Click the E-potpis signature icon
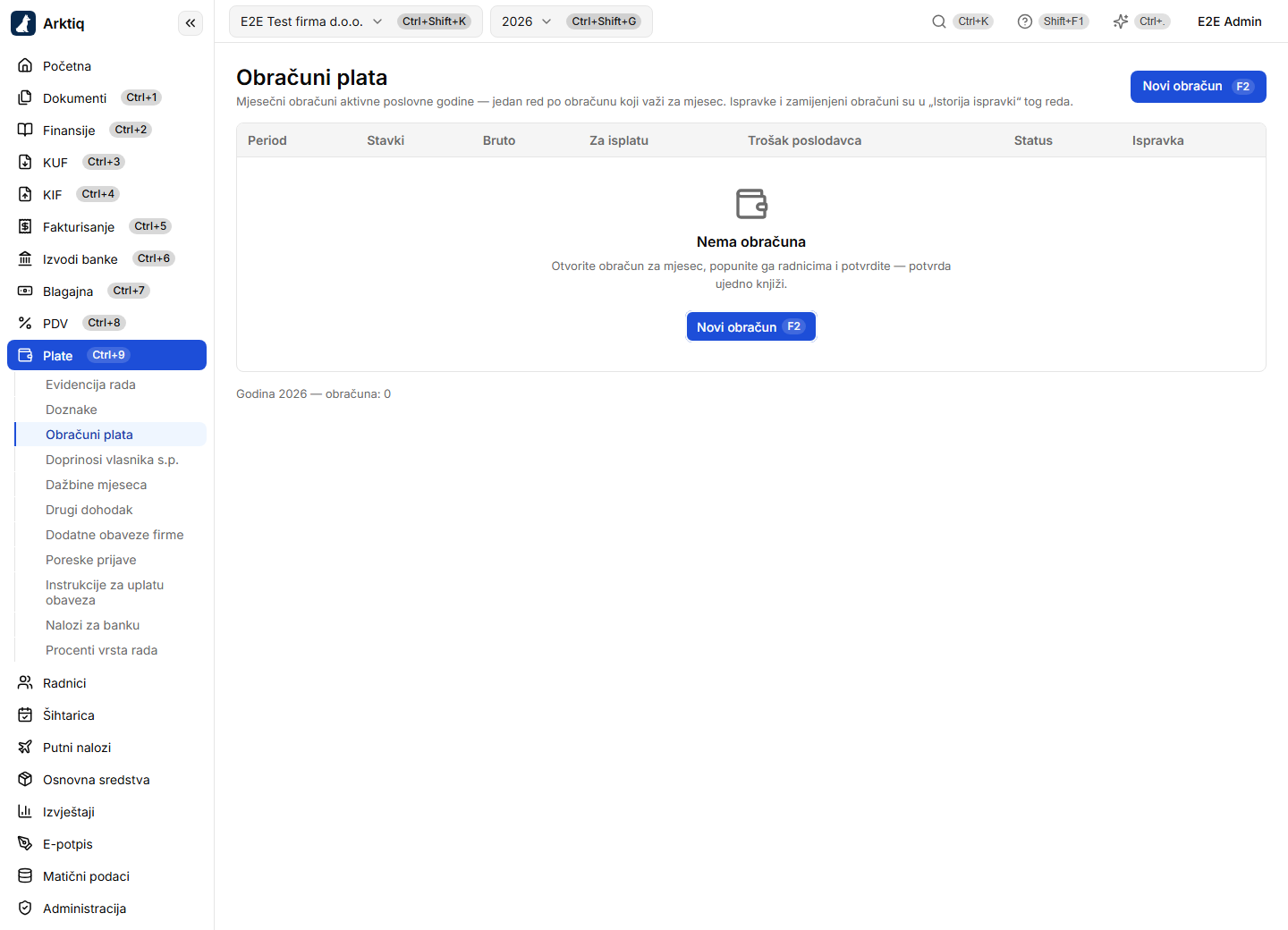1288x930 pixels. pyautogui.click(x=25, y=843)
